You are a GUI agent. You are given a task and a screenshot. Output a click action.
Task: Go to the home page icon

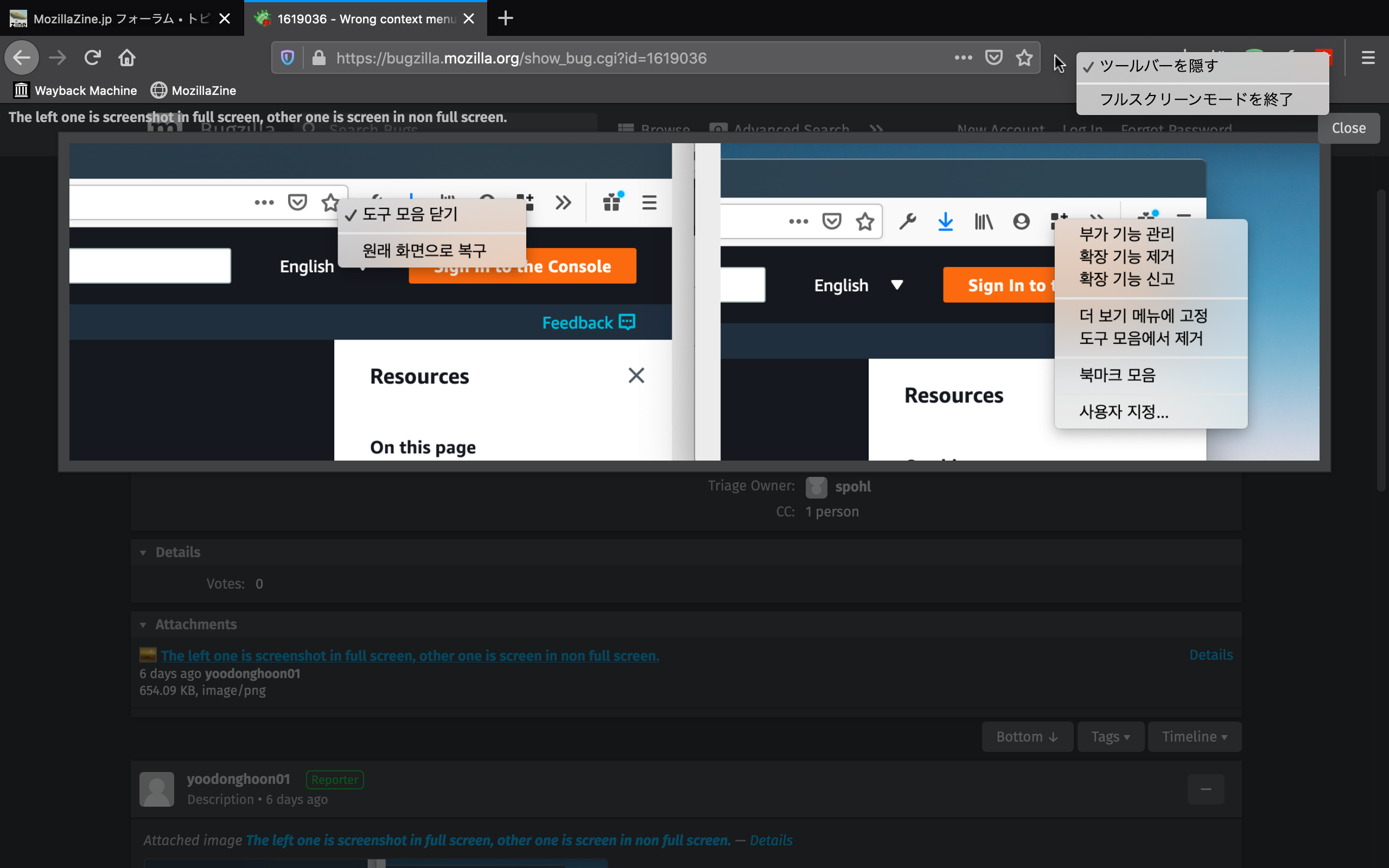coord(127,58)
